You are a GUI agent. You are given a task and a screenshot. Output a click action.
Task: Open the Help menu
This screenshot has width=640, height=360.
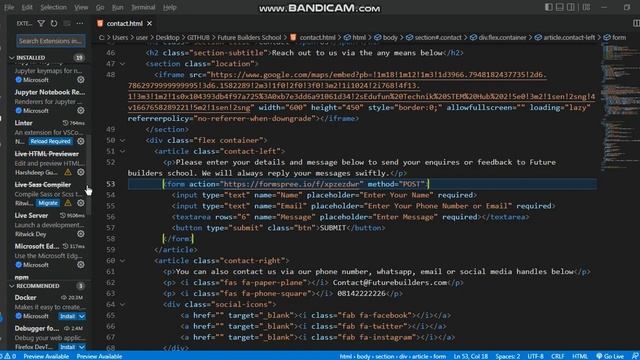click(x=169, y=7)
